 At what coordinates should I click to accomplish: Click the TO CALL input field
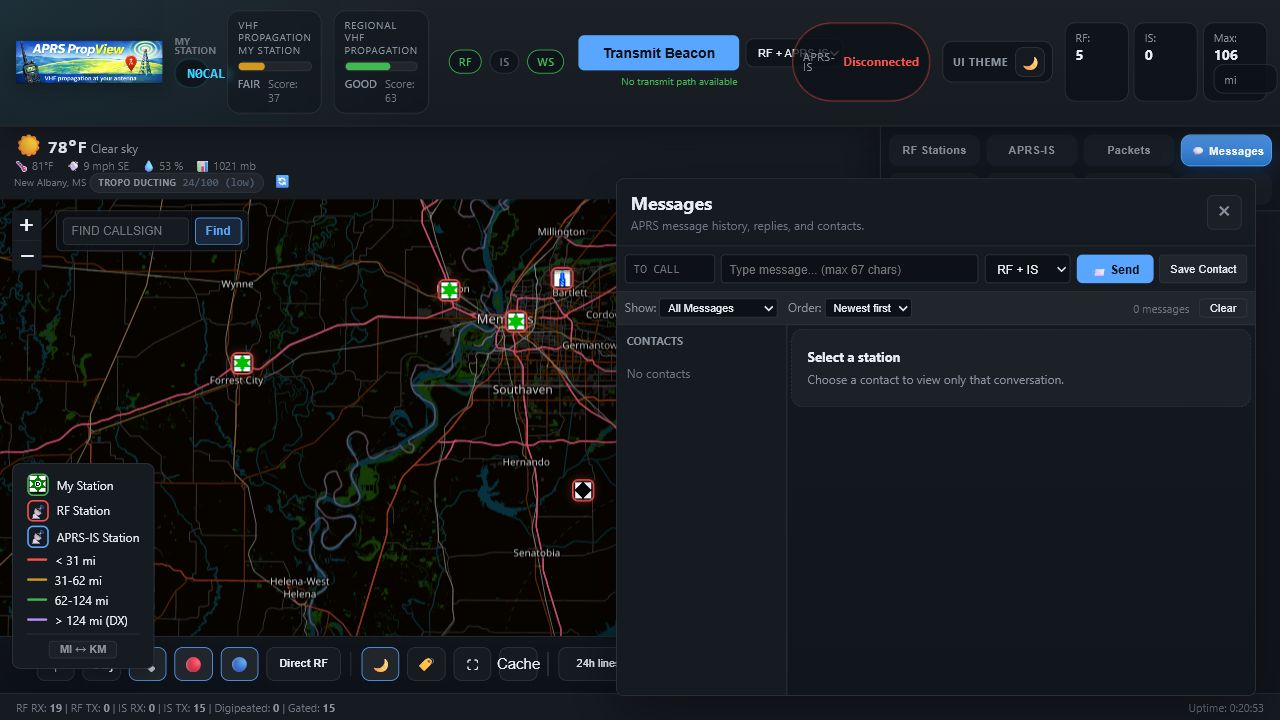670,269
